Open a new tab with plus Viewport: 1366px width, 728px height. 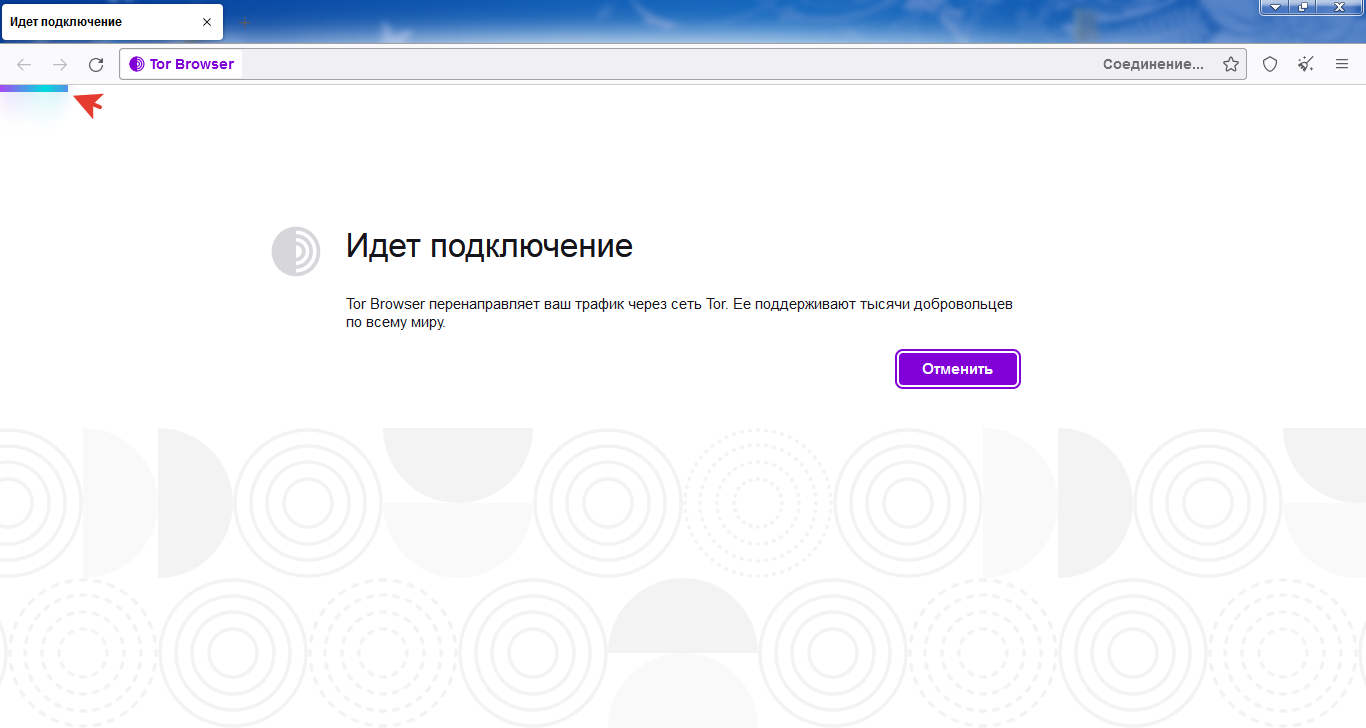pos(244,22)
